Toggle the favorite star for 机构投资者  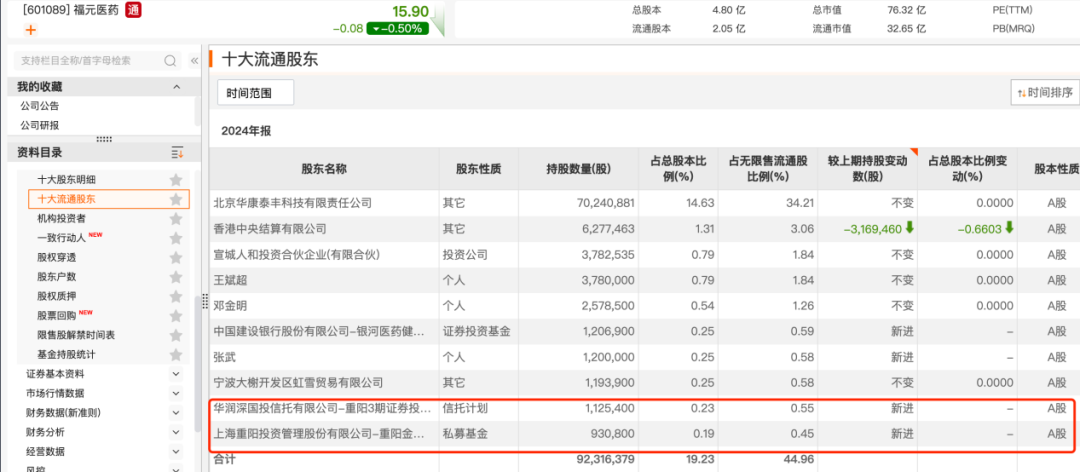click(x=176, y=218)
